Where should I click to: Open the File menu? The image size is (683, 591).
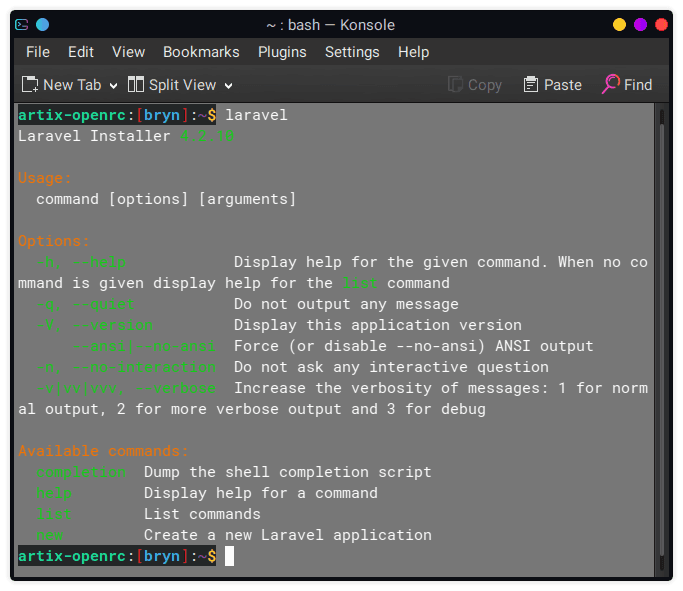[x=38, y=52]
